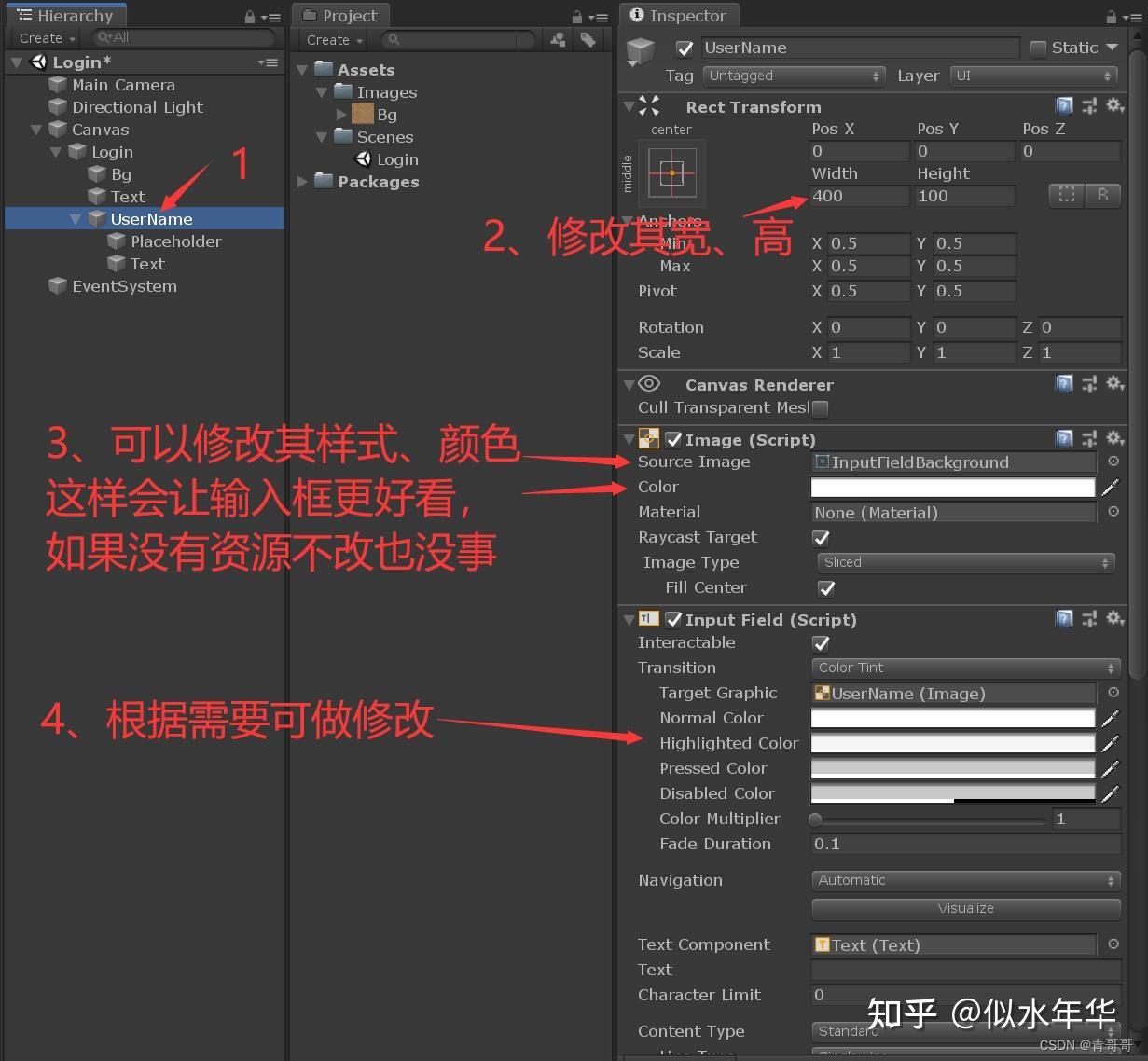
Task: Open Target Graphic object picker circle
Action: (1113, 693)
